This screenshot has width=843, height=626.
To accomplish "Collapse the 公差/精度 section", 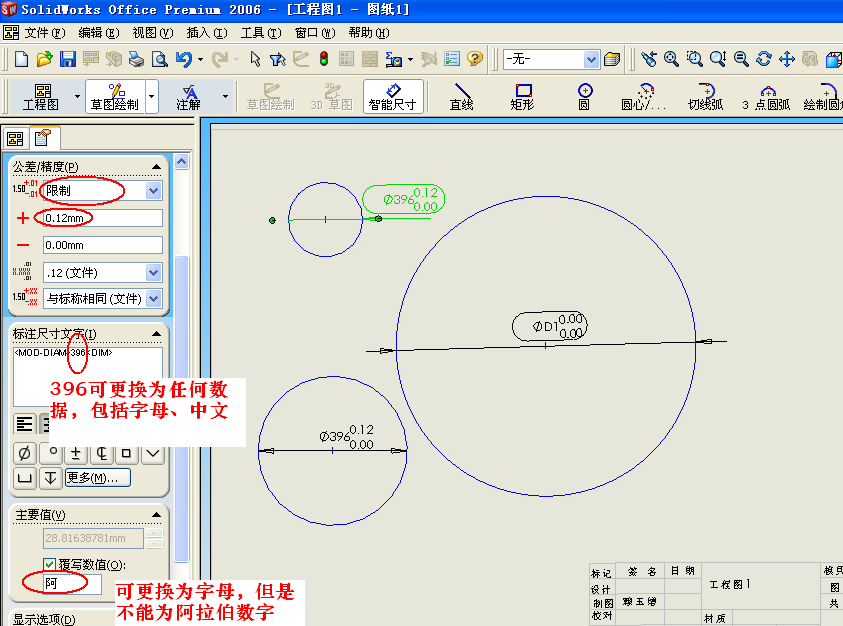I will 156,167.
